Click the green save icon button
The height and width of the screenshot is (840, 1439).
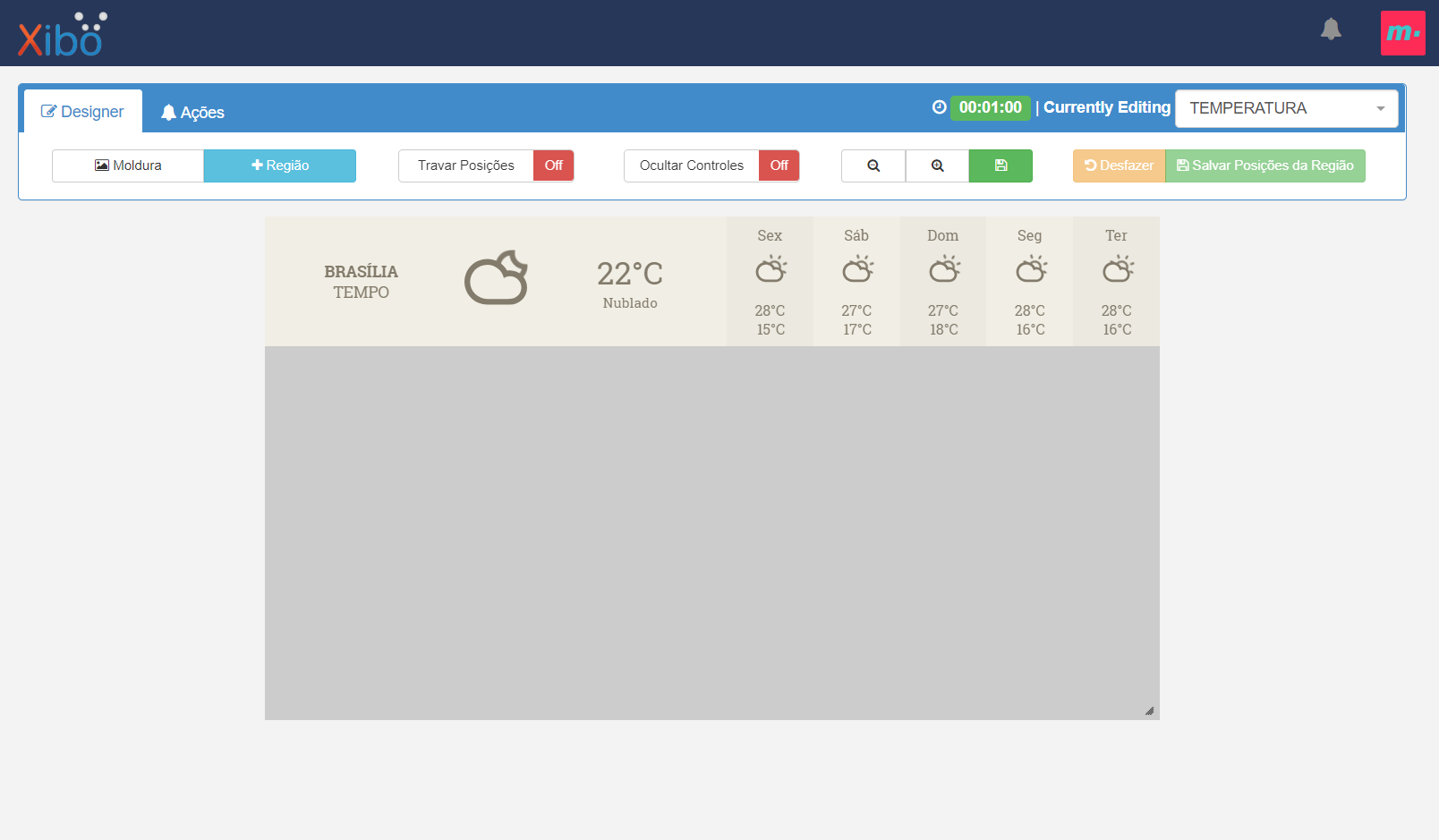tap(1000, 165)
